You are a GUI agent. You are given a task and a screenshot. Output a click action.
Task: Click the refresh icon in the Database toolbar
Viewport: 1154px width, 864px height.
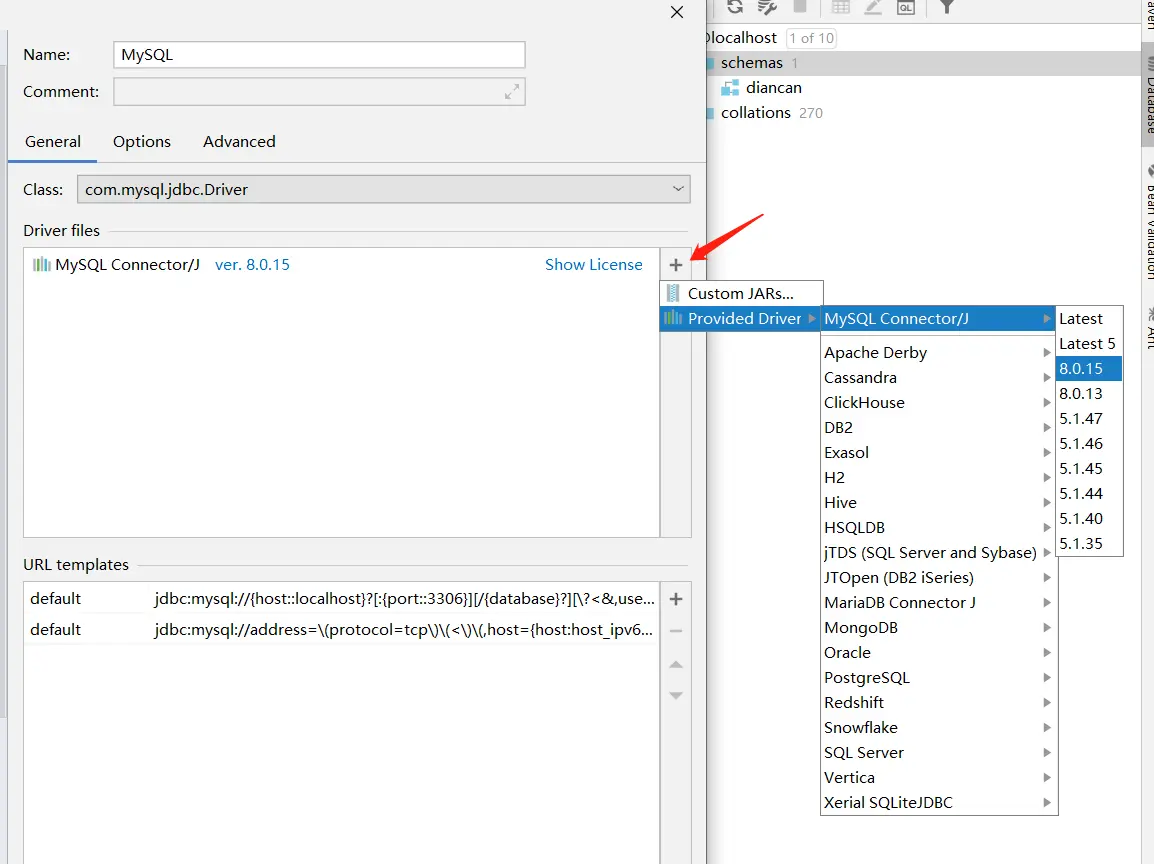point(734,7)
